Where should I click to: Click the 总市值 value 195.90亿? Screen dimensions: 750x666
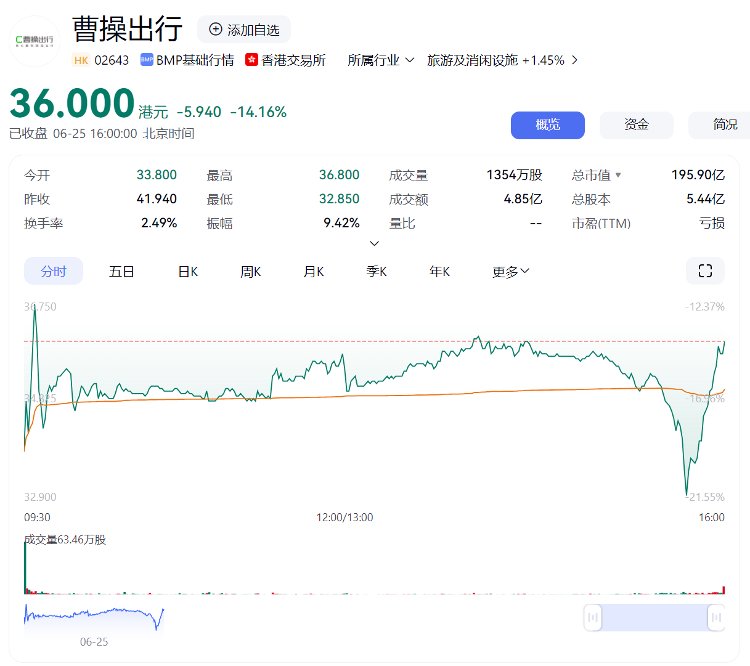[698, 175]
